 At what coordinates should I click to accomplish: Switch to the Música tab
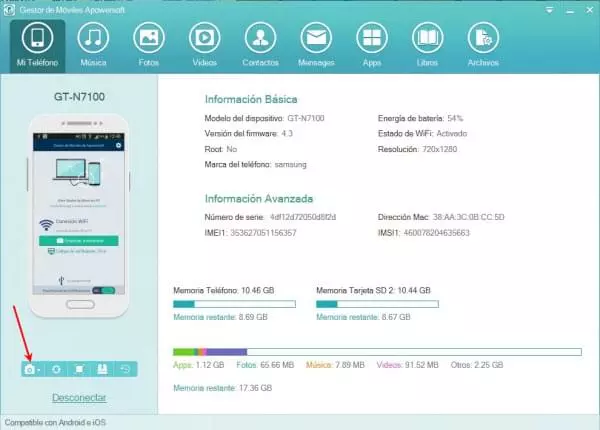click(x=93, y=46)
